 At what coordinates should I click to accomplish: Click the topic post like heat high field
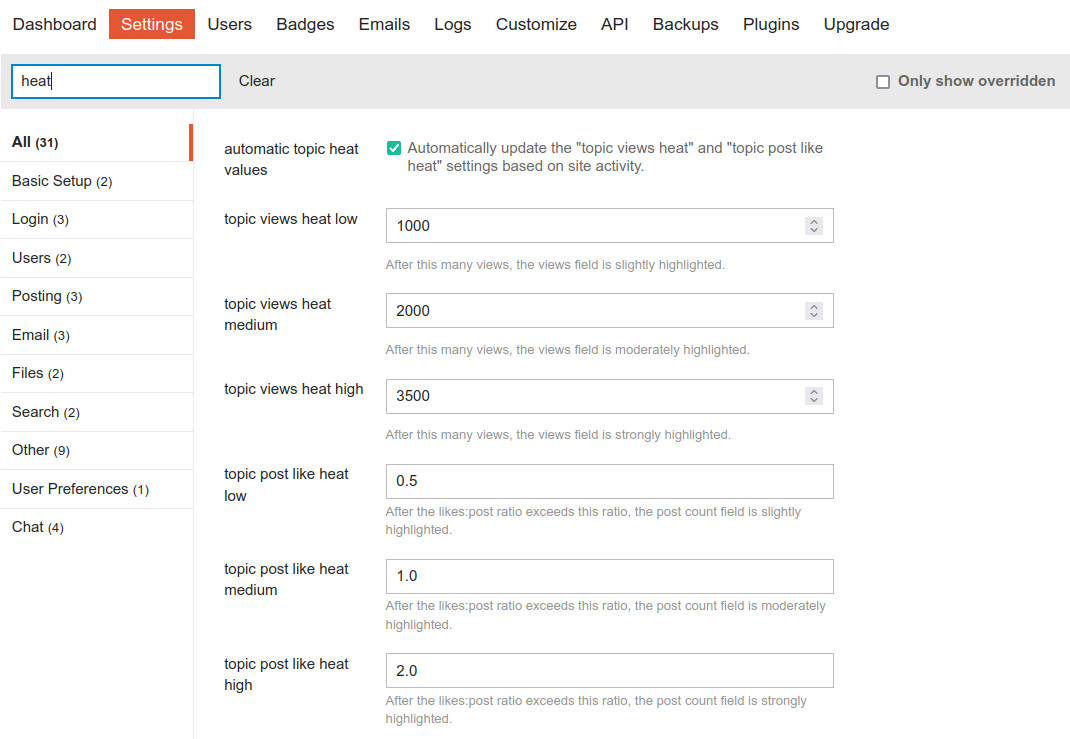click(609, 670)
